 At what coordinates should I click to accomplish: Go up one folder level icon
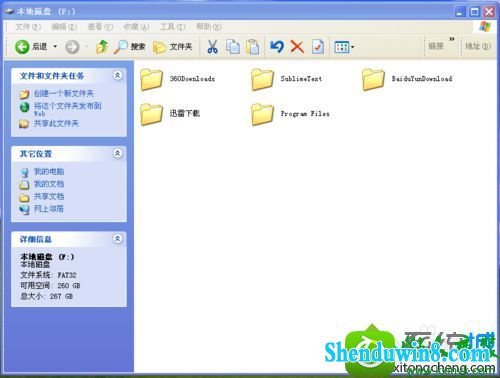click(102, 47)
